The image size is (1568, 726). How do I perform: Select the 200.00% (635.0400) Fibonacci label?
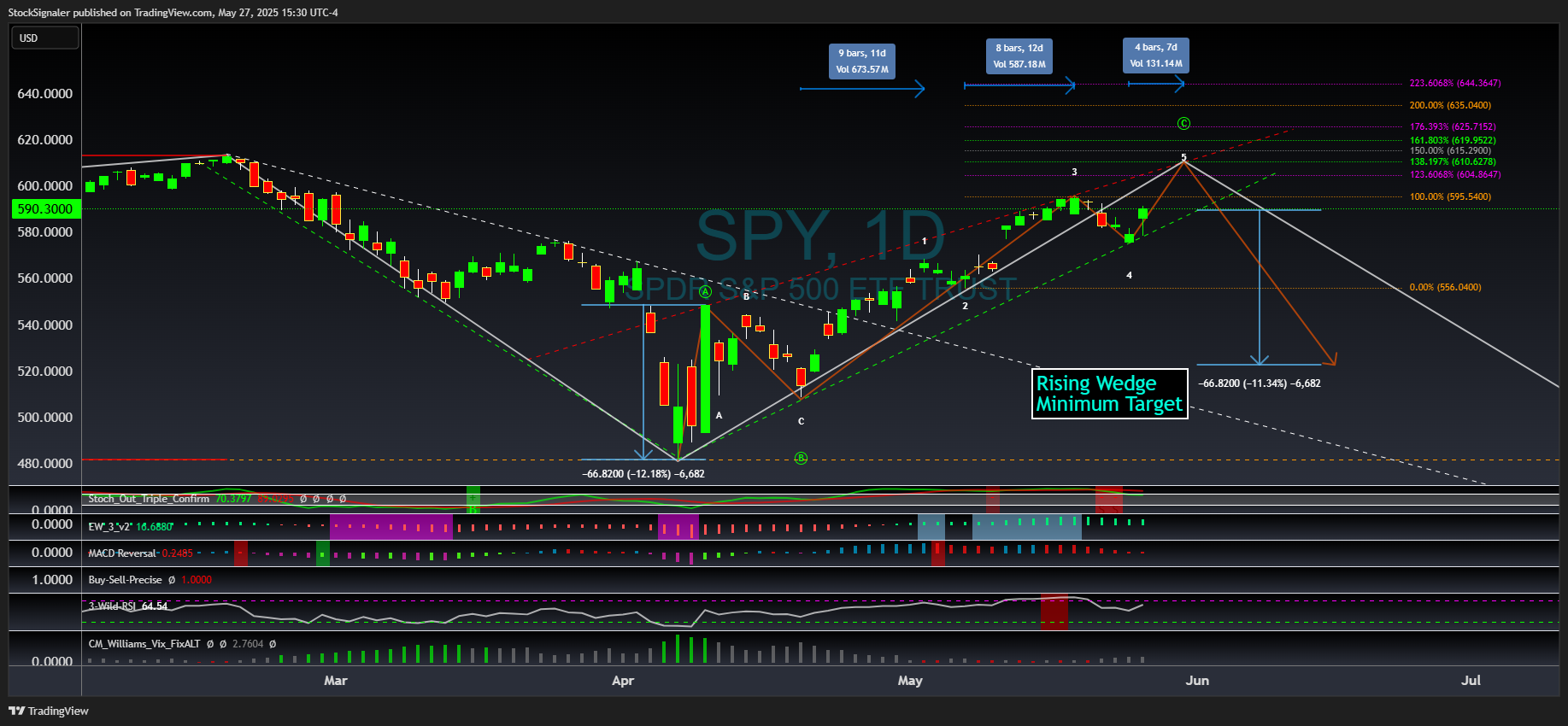pyautogui.click(x=1450, y=105)
